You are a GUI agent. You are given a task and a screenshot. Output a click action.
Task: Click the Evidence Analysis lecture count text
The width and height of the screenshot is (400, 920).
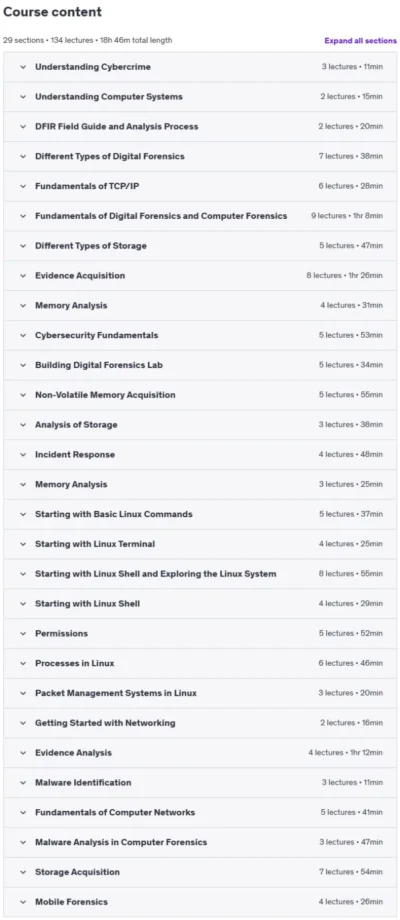pos(345,753)
